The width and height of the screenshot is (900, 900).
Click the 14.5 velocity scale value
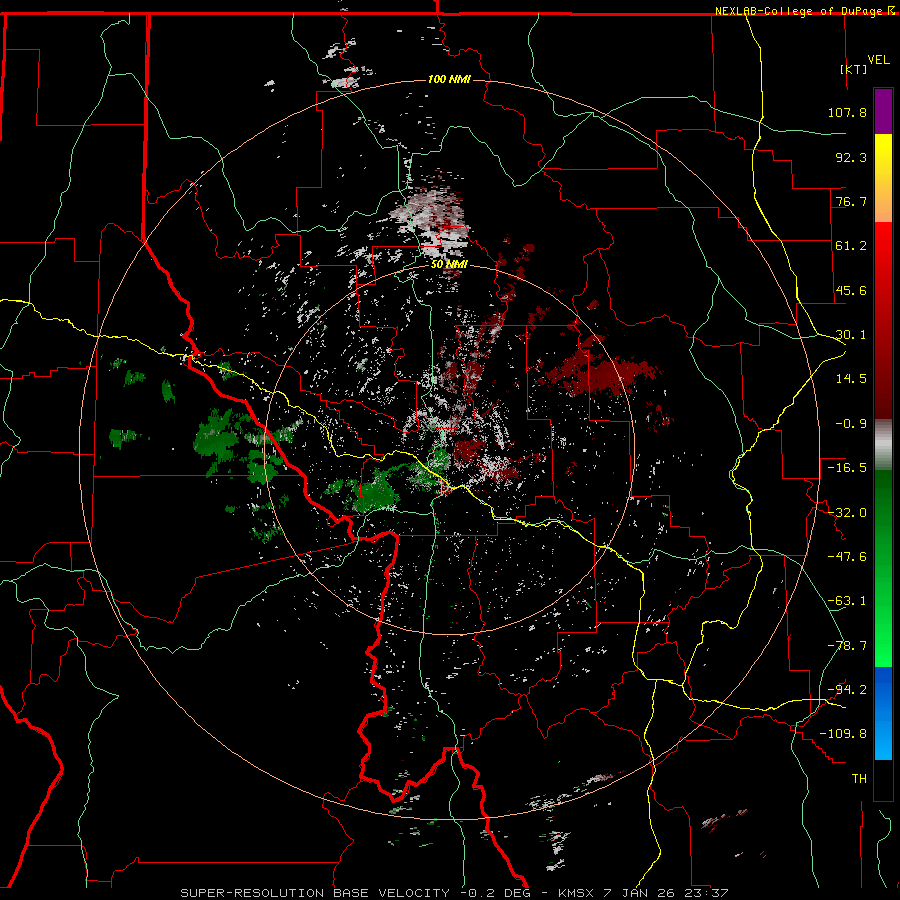(851, 379)
